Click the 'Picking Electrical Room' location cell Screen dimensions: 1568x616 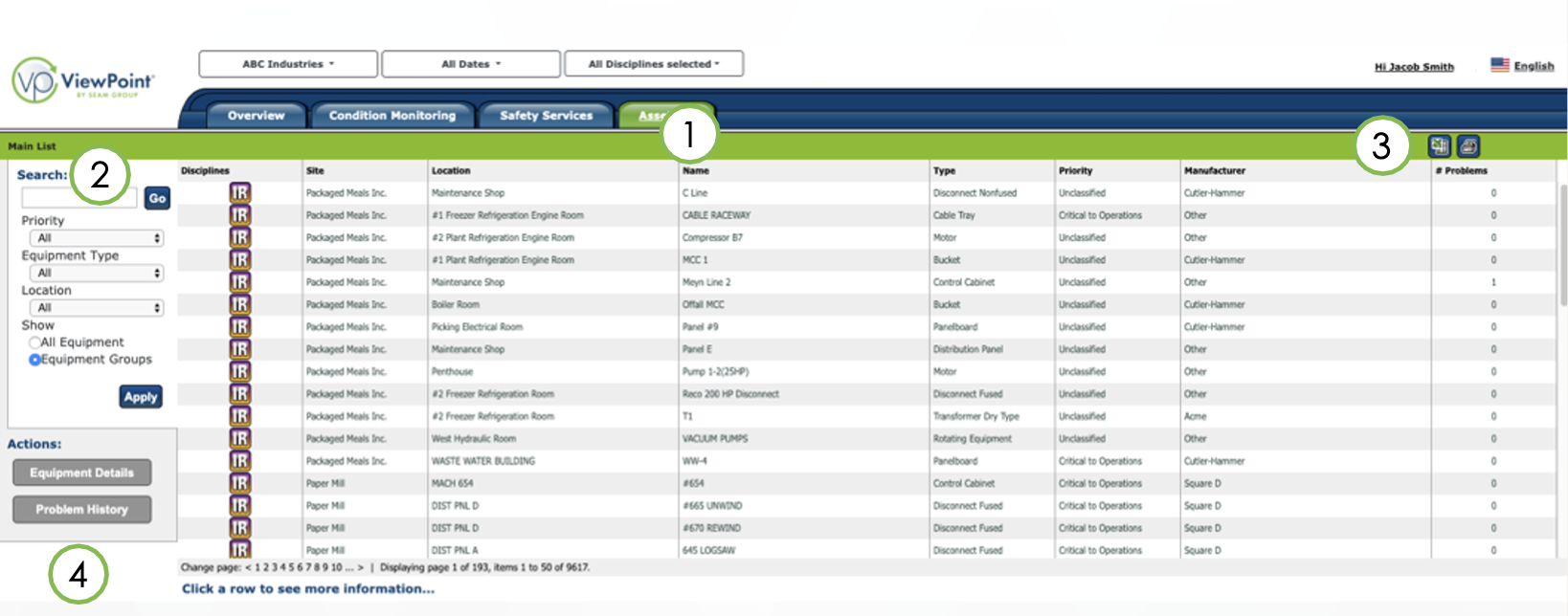(477, 327)
